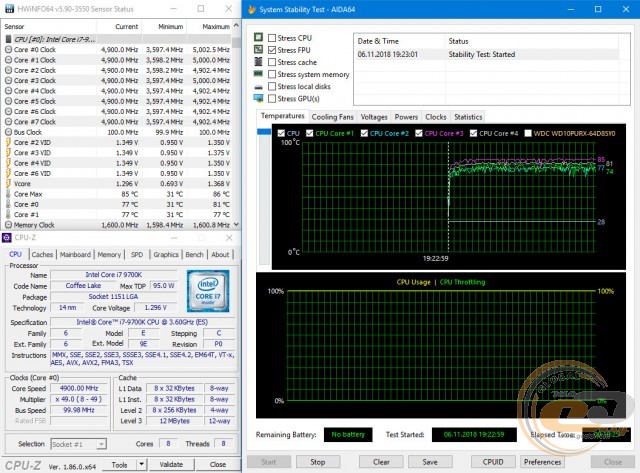
Task: Switch to the Powers tab in AIDA64
Action: [x=406, y=117]
